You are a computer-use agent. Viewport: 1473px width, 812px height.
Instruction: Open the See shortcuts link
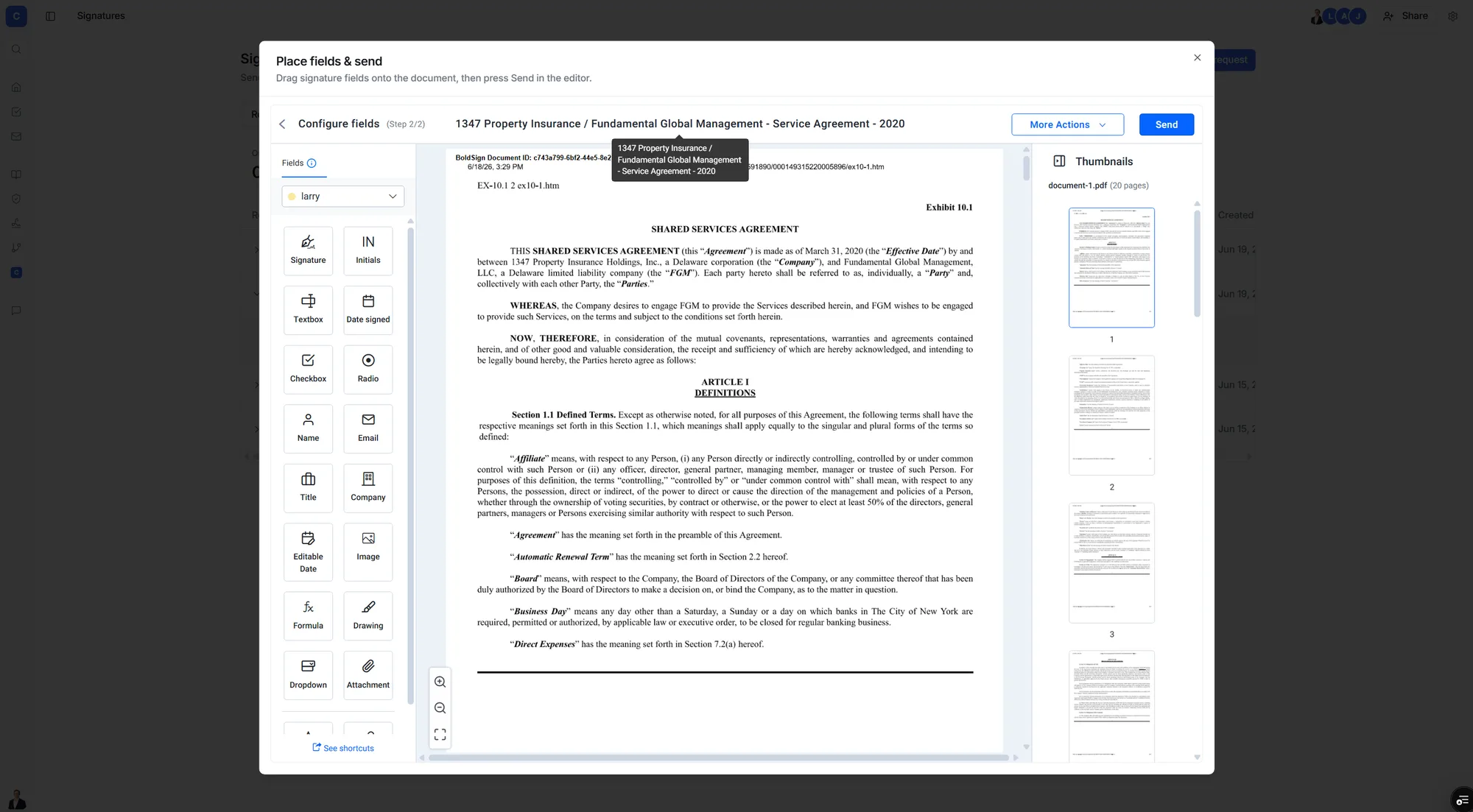point(343,748)
